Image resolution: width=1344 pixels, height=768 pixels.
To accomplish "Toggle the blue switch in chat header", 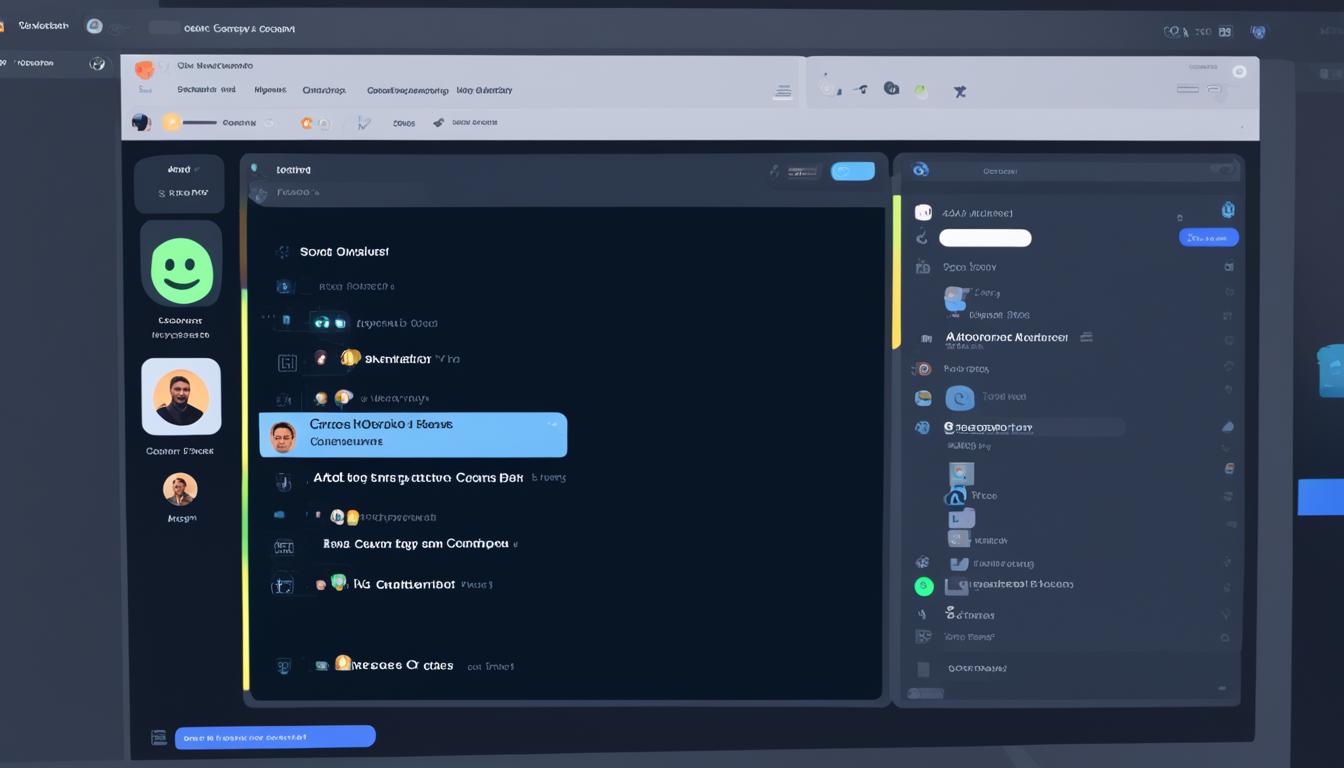I will pos(852,171).
